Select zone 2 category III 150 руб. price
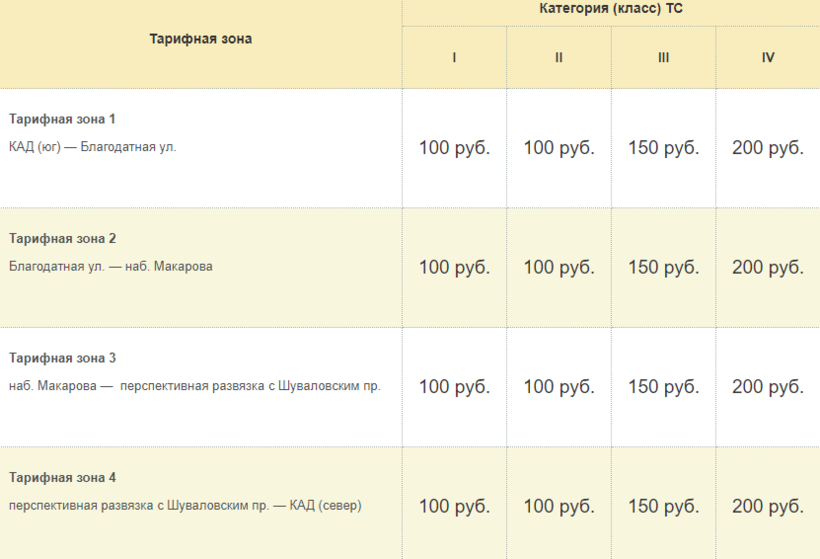 (664, 267)
